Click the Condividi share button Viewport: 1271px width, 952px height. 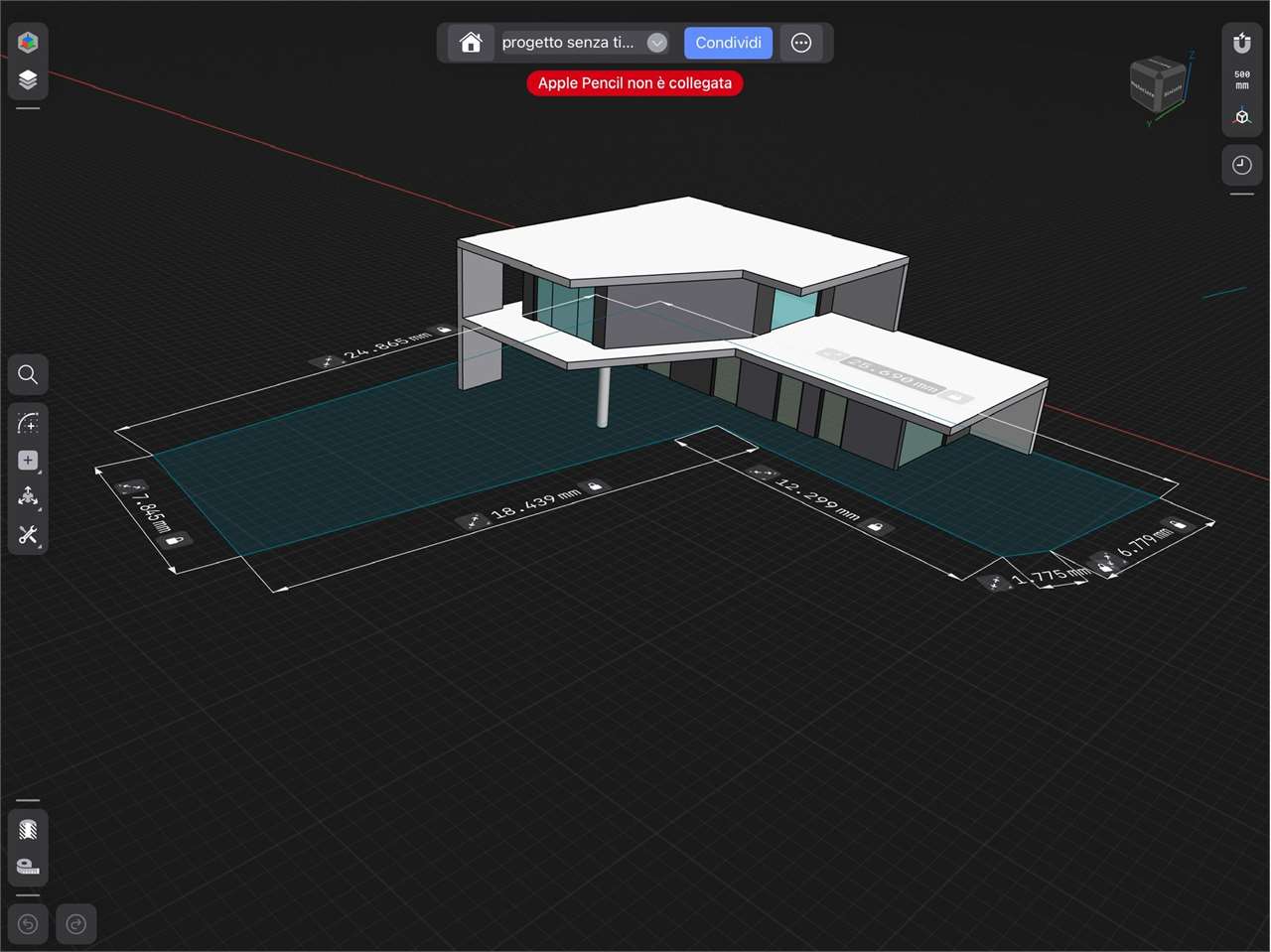coord(728,43)
